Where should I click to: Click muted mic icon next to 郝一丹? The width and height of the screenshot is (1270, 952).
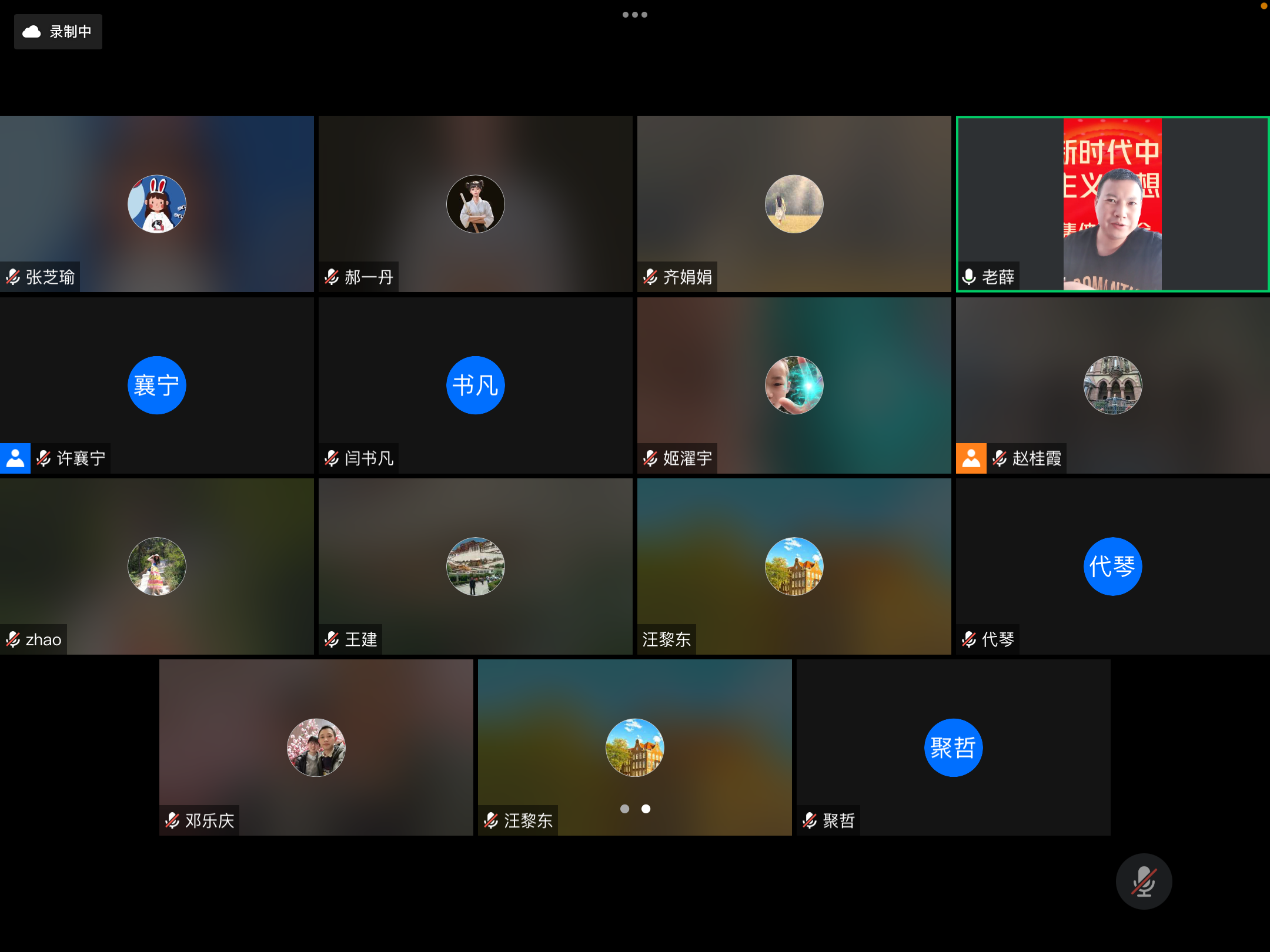coord(332,277)
